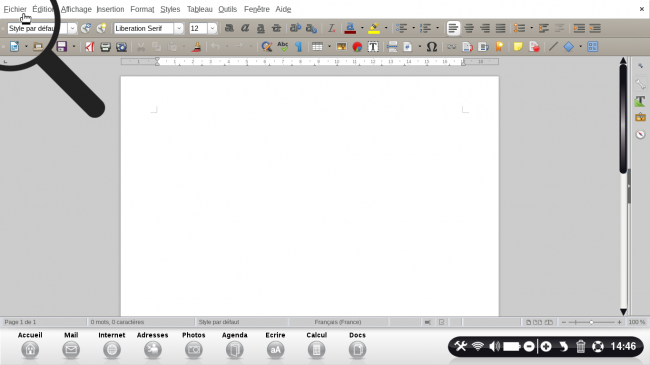Apply the yellow highlighting color
Image resolution: width=650 pixels, height=365 pixels.
coord(374,28)
